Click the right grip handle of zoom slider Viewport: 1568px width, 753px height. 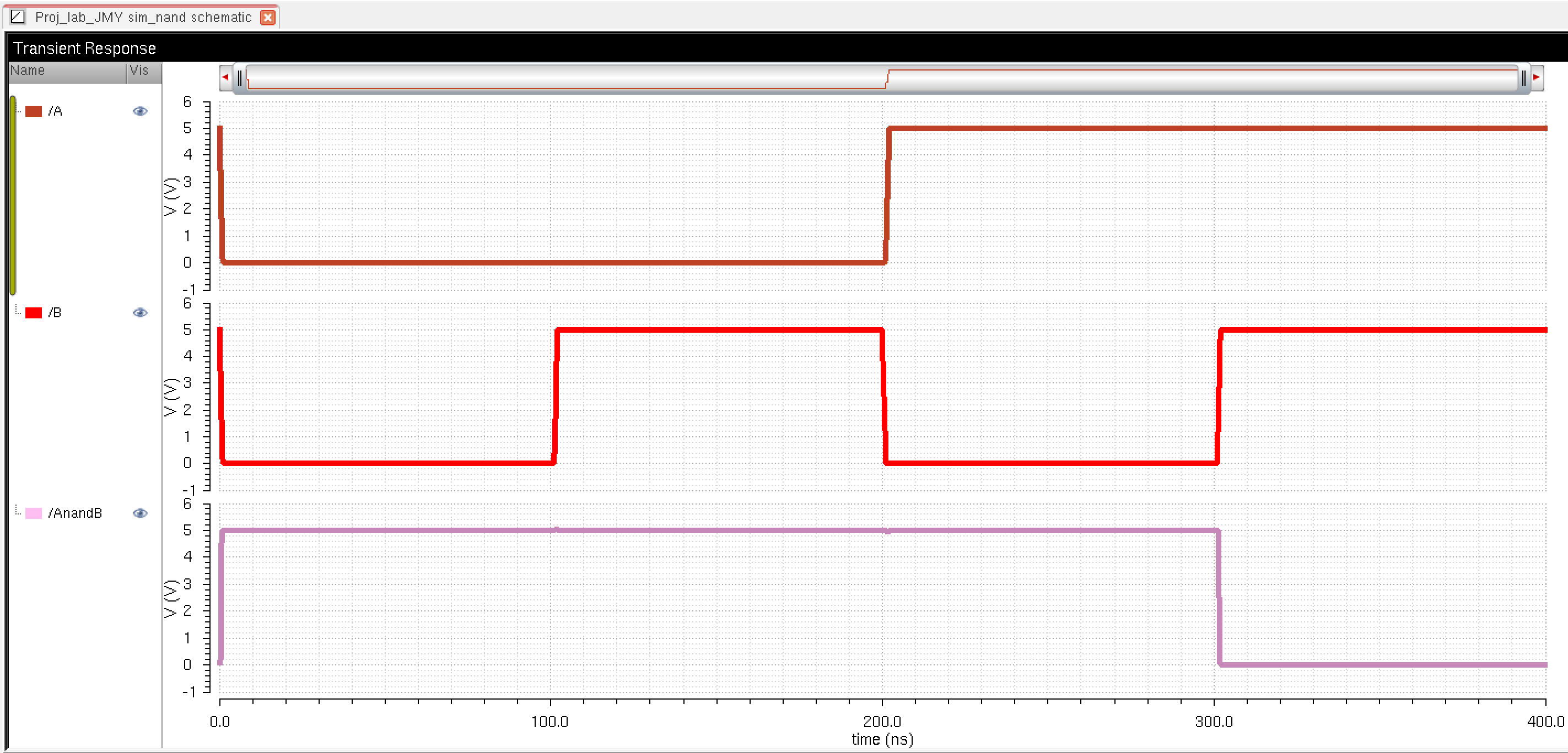click(1523, 78)
